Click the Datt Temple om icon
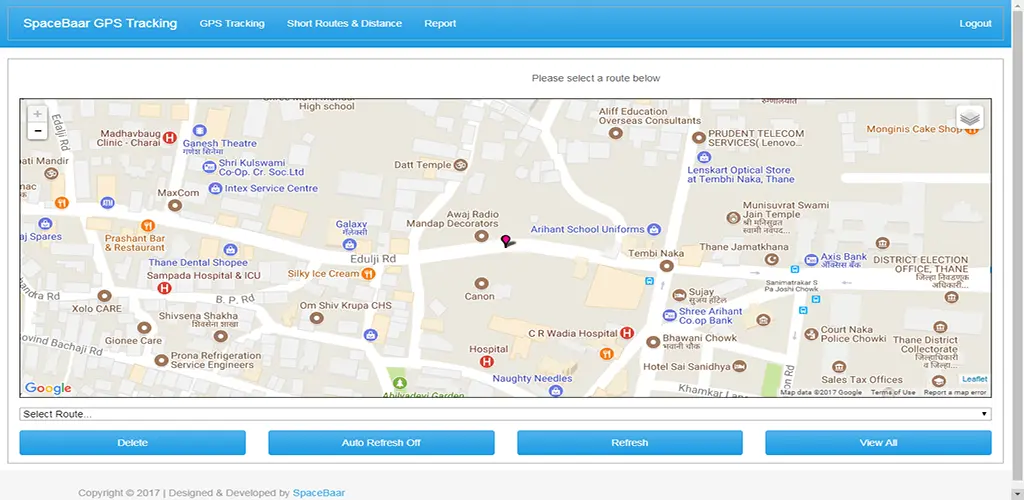Viewport: 1024px width, 500px height. [x=461, y=165]
